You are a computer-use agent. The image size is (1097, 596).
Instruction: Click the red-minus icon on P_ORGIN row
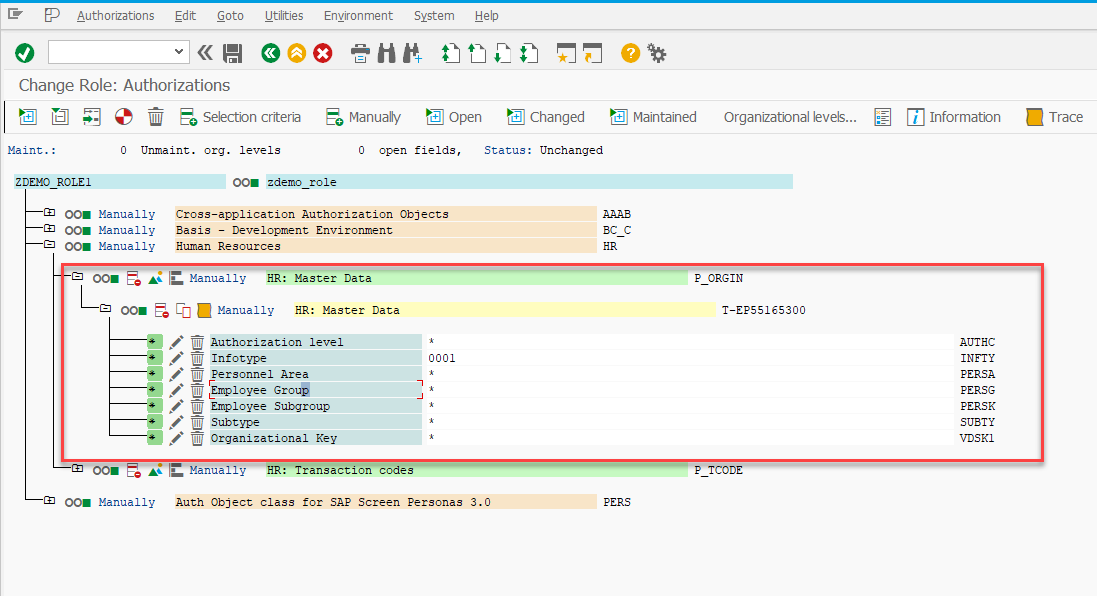click(134, 278)
